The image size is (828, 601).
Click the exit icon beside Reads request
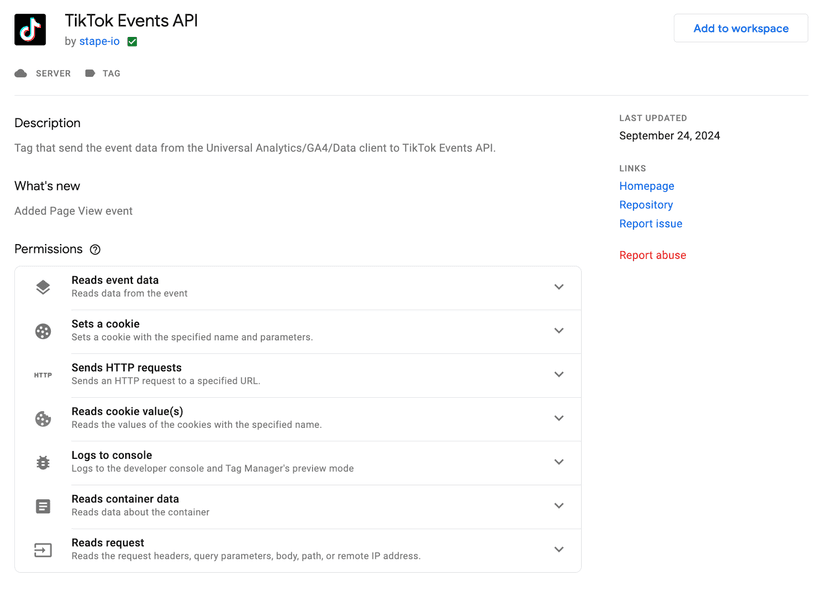click(42, 550)
